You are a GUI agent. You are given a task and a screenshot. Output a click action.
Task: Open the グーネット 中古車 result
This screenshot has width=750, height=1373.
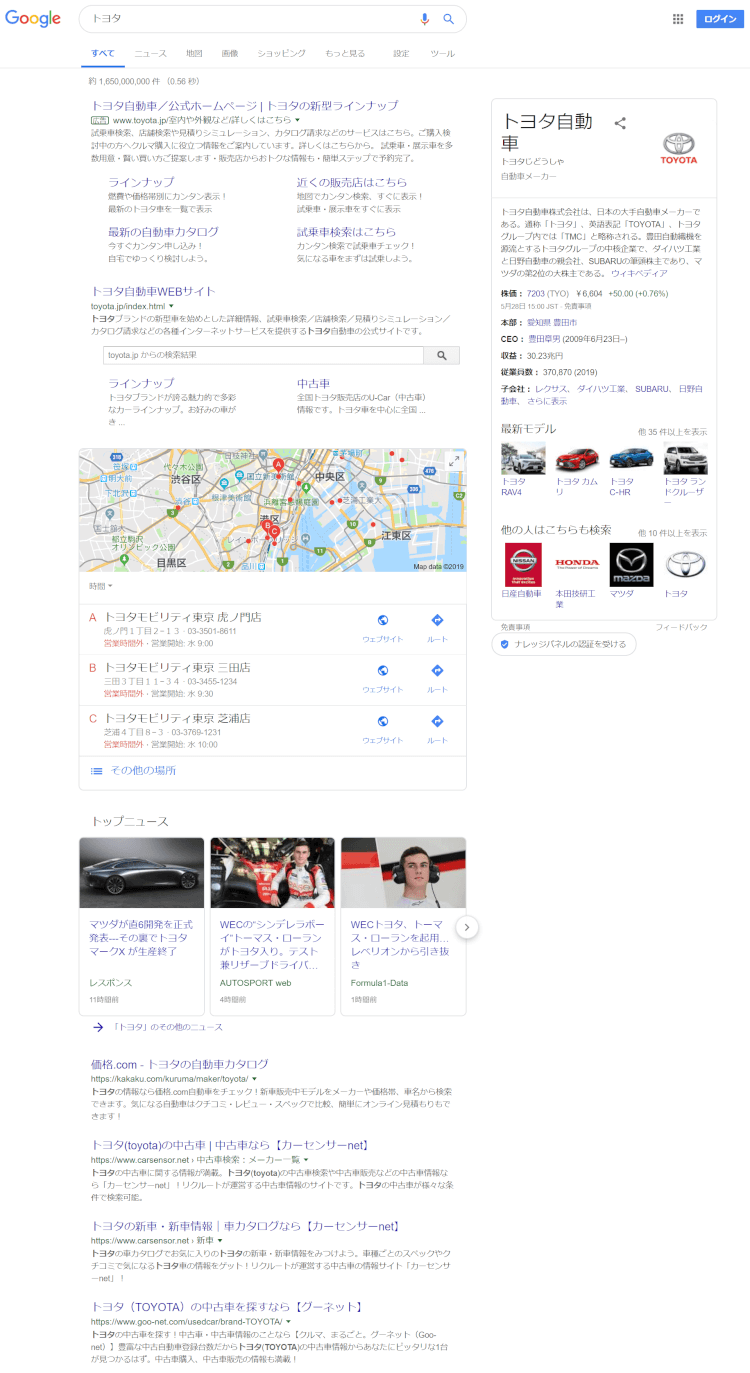tap(226, 1306)
